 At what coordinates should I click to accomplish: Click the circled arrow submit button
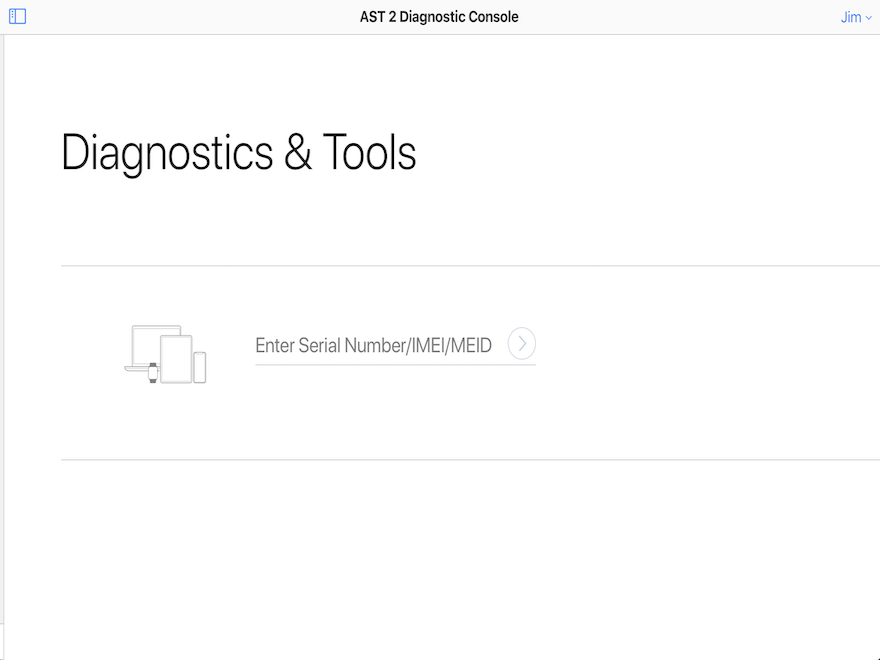pyautogui.click(x=522, y=344)
